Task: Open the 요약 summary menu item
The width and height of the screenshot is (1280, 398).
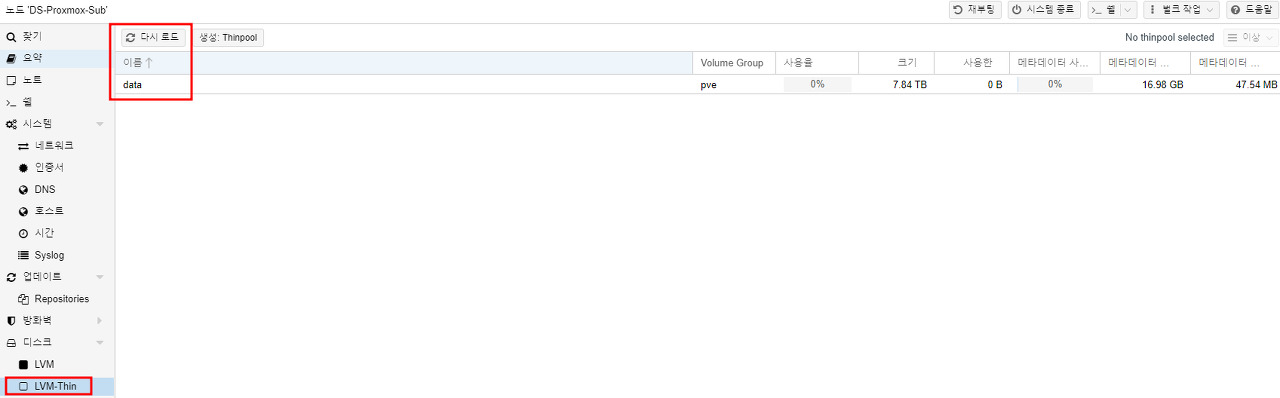Action: (x=57, y=58)
